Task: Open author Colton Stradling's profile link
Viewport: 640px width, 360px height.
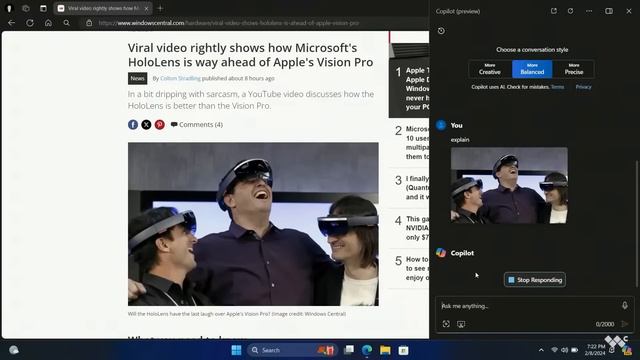Action: coord(180,78)
